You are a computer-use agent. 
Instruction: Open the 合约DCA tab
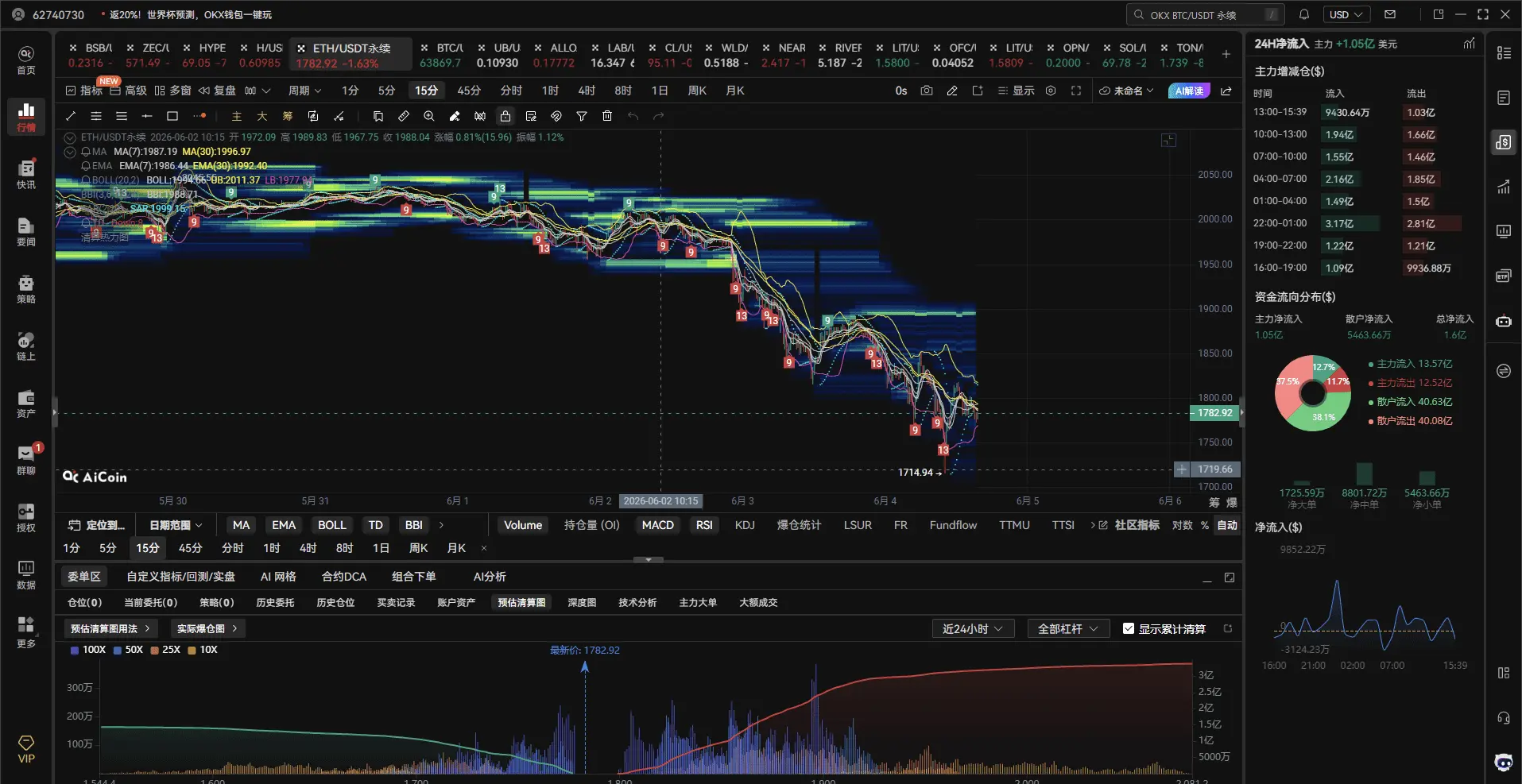(x=344, y=577)
